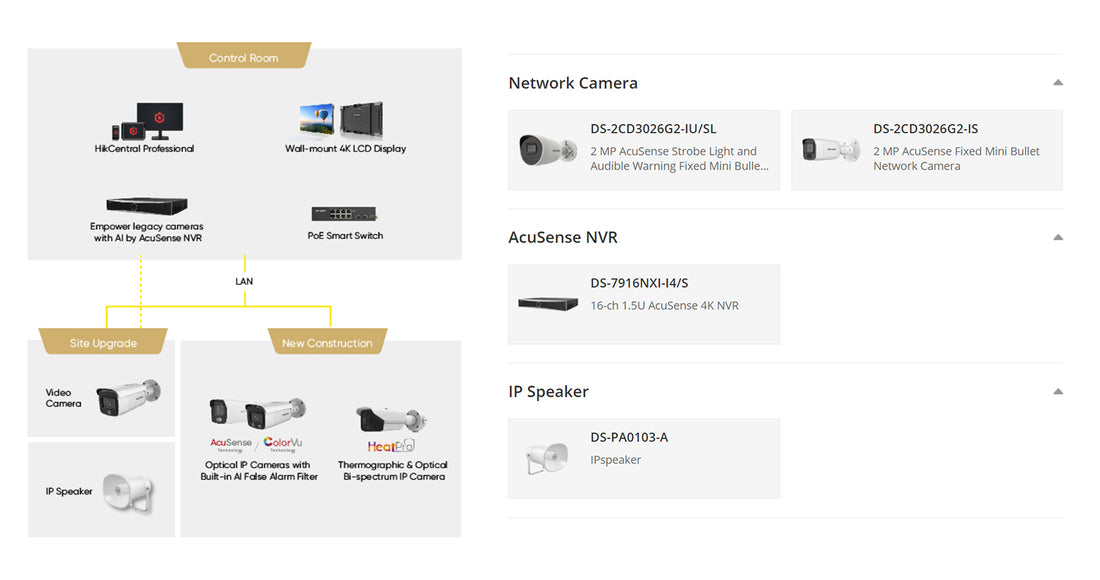Collapse the Network Camera section
Screen dimensions: 1100x580
click(x=1058, y=83)
